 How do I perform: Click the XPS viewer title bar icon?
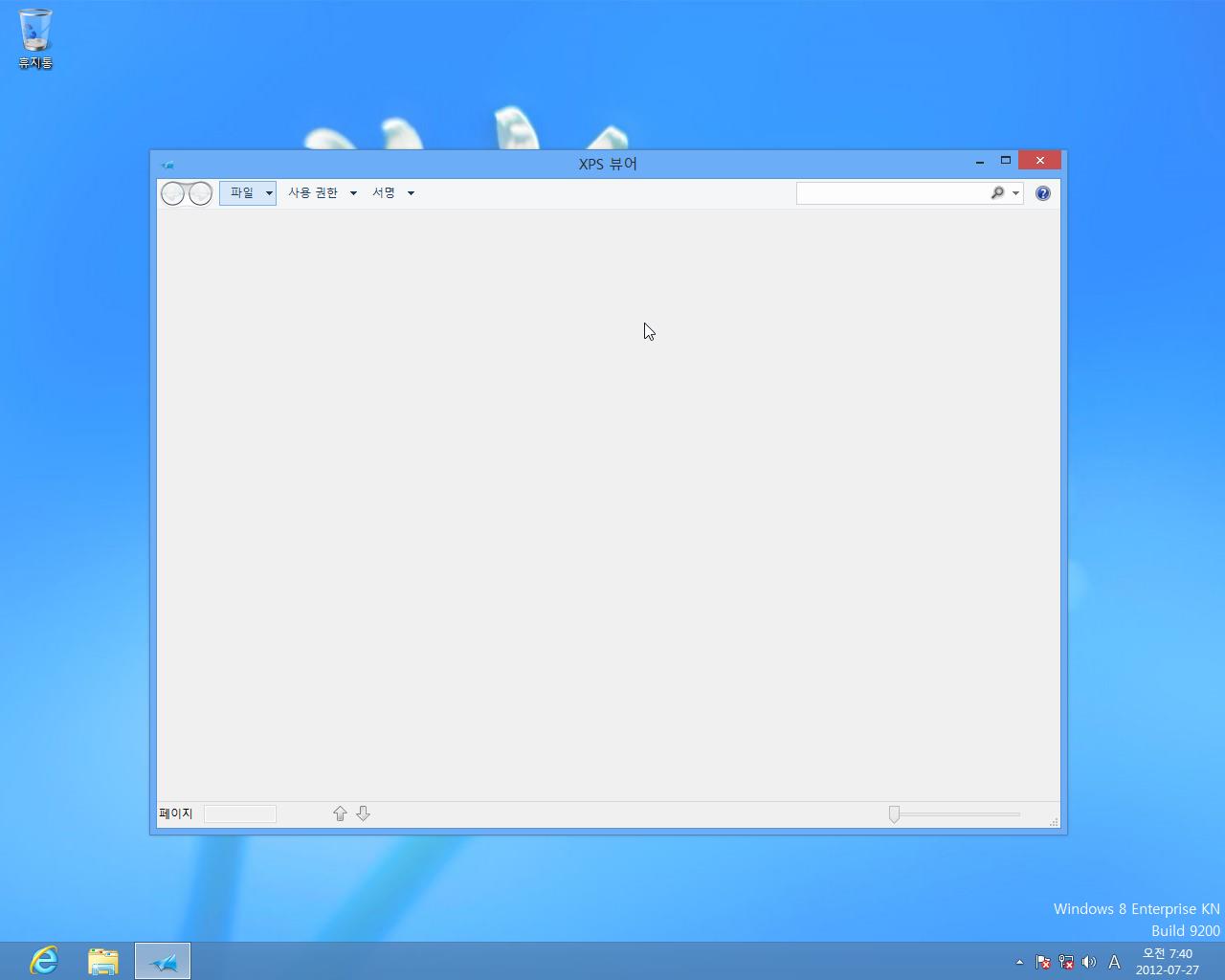(167, 165)
